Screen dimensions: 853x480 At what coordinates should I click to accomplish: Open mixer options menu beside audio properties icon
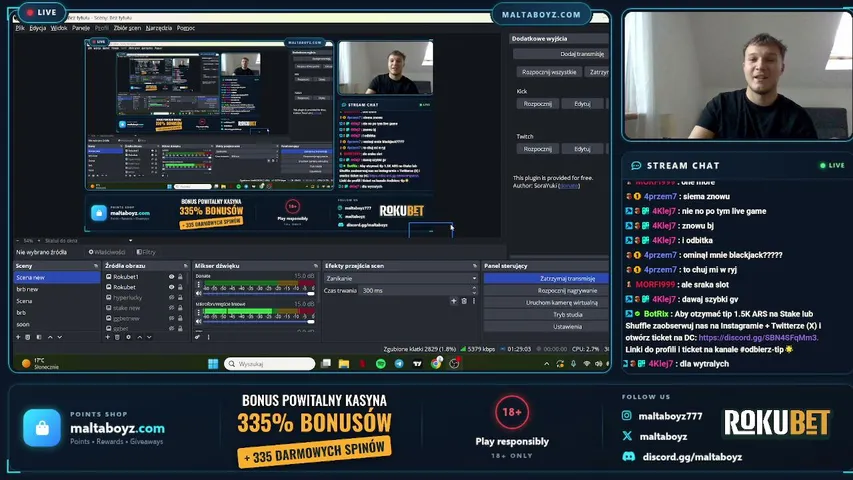(x=208, y=337)
